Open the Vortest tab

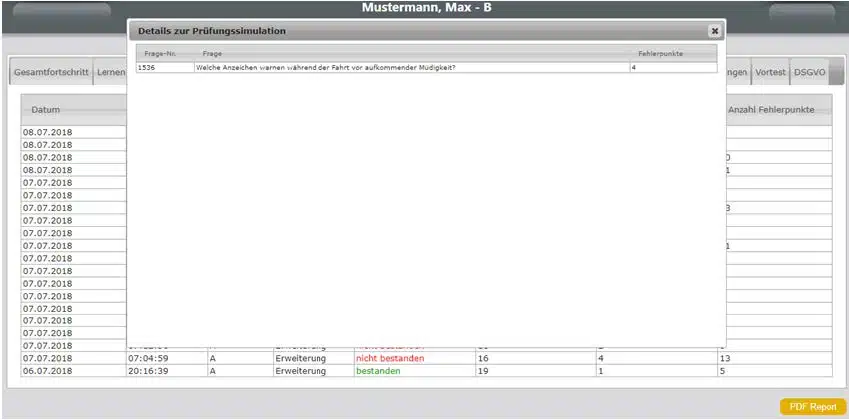click(770, 72)
